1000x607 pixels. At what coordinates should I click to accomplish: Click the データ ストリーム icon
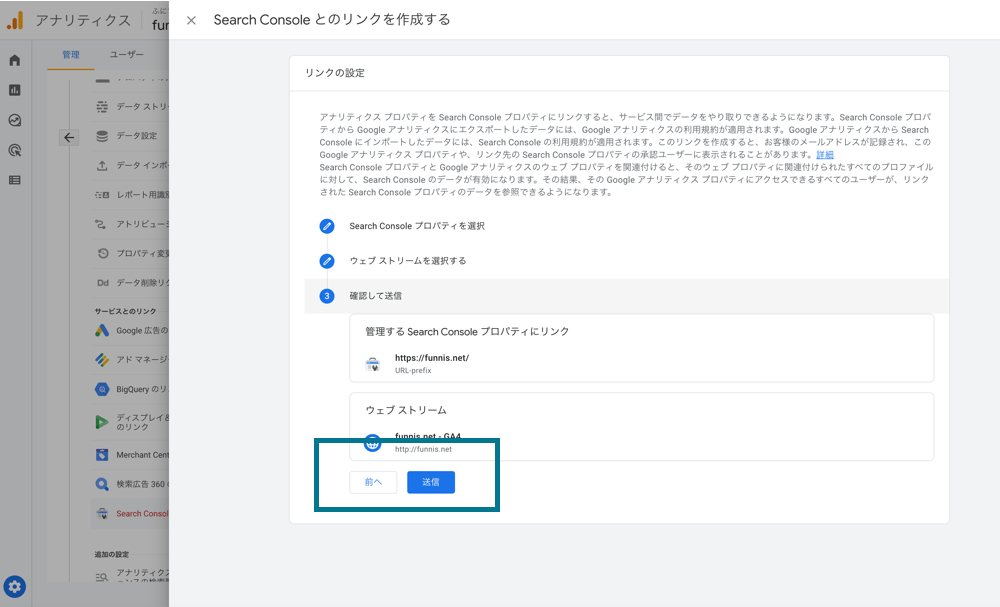click(x=102, y=106)
